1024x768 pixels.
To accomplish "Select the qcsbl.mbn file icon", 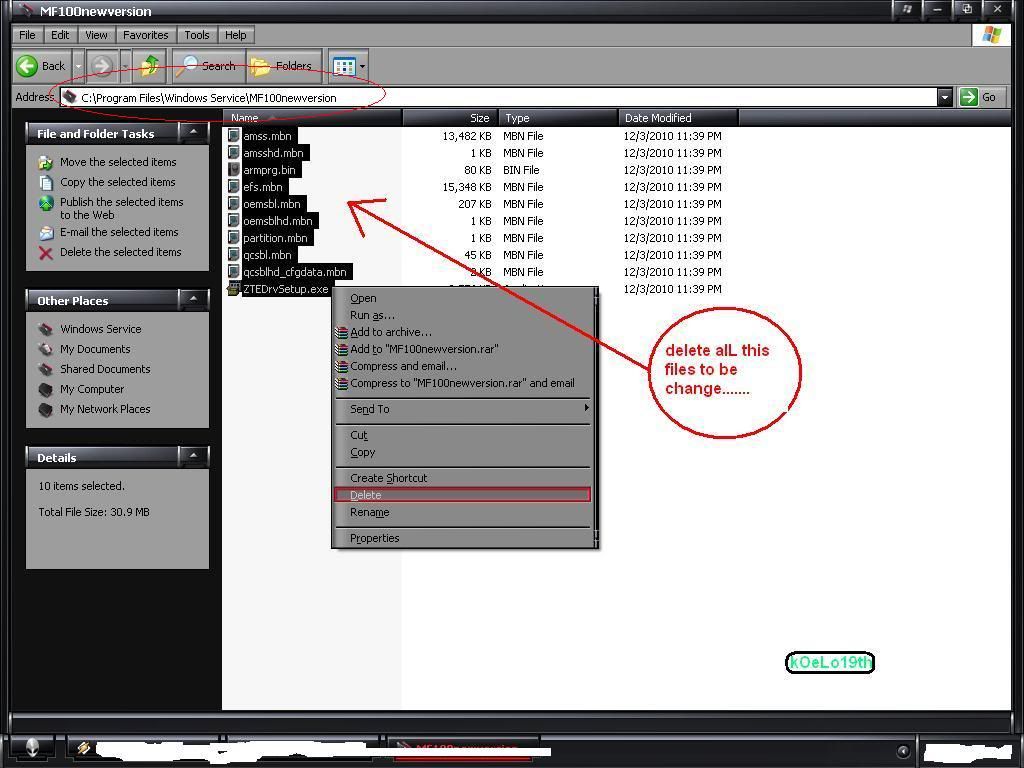I will 234,255.
